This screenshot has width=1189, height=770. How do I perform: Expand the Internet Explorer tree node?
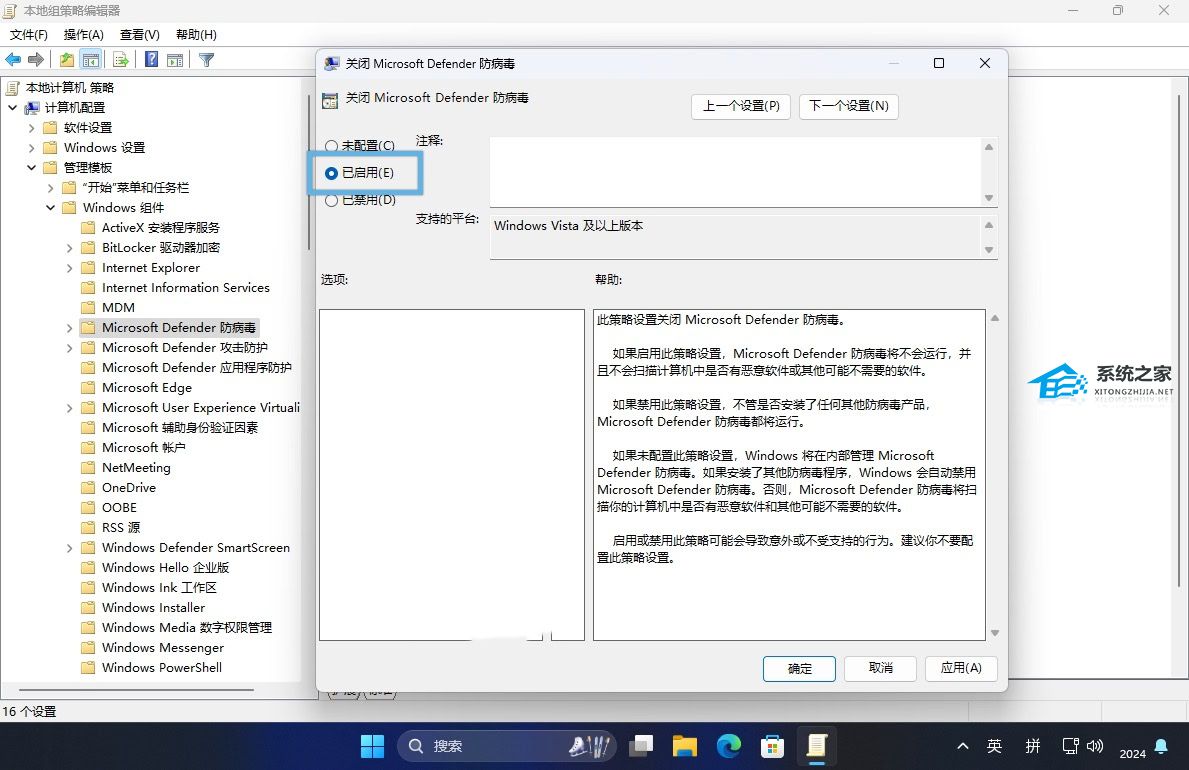[69, 268]
